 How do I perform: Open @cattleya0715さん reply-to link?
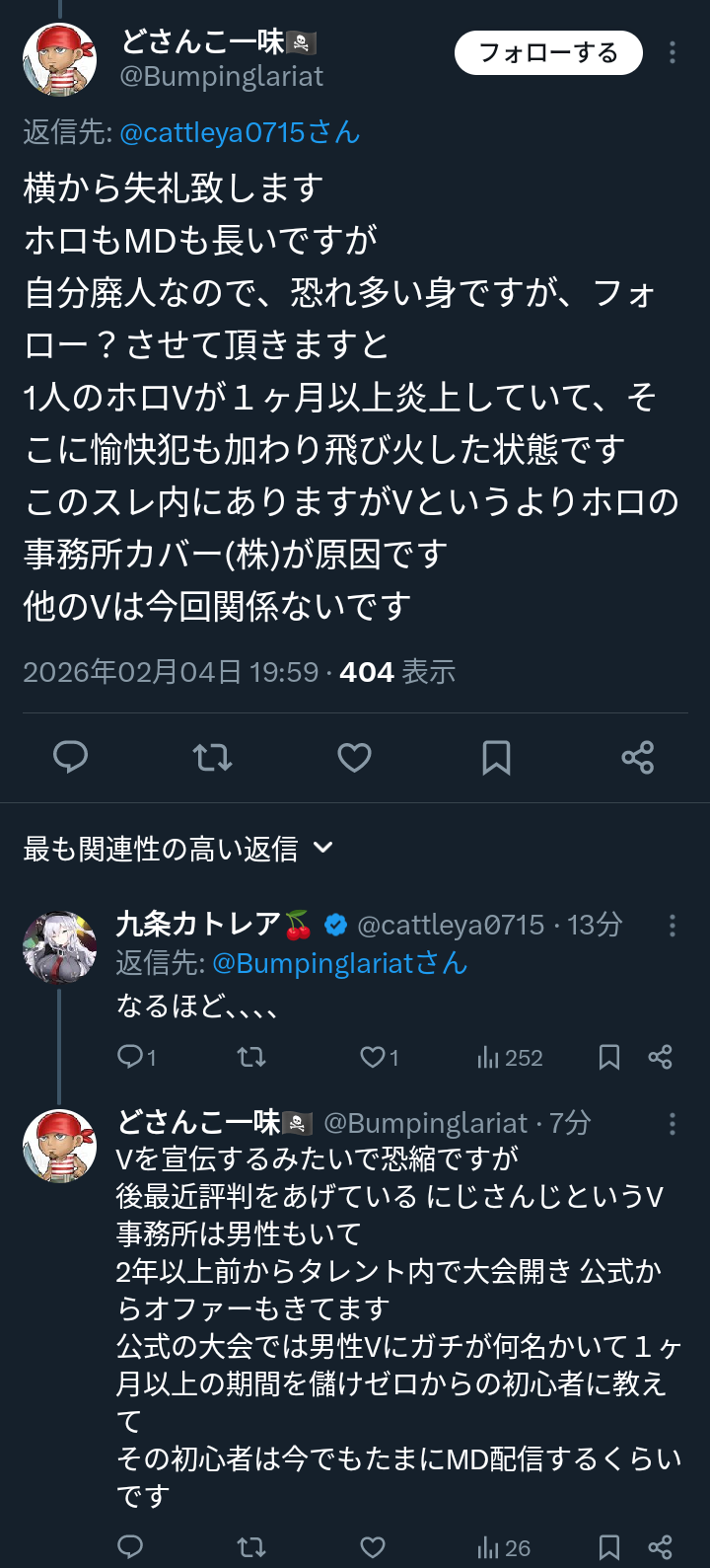(x=240, y=132)
